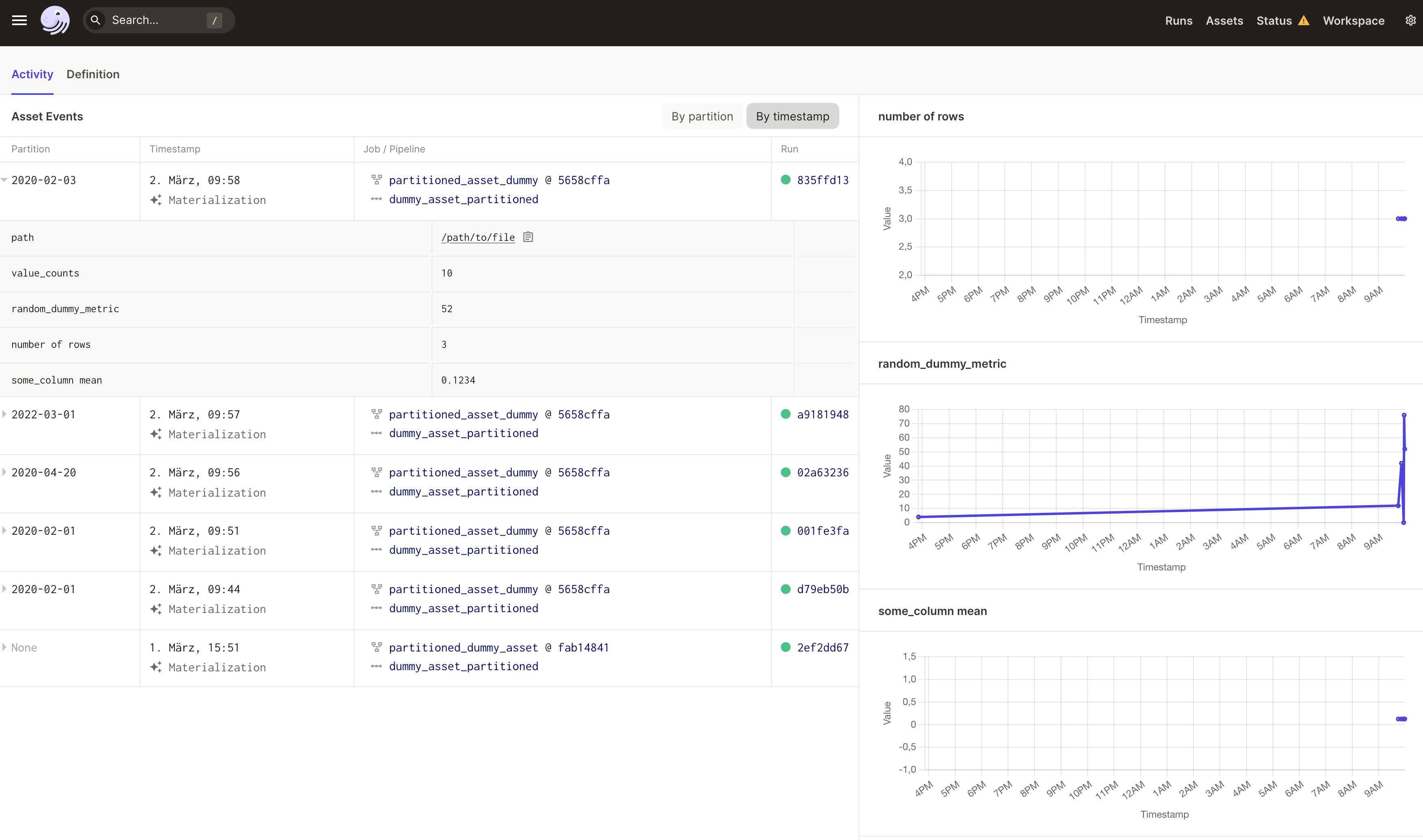Click the Runs menu item in navbar

(x=1179, y=20)
